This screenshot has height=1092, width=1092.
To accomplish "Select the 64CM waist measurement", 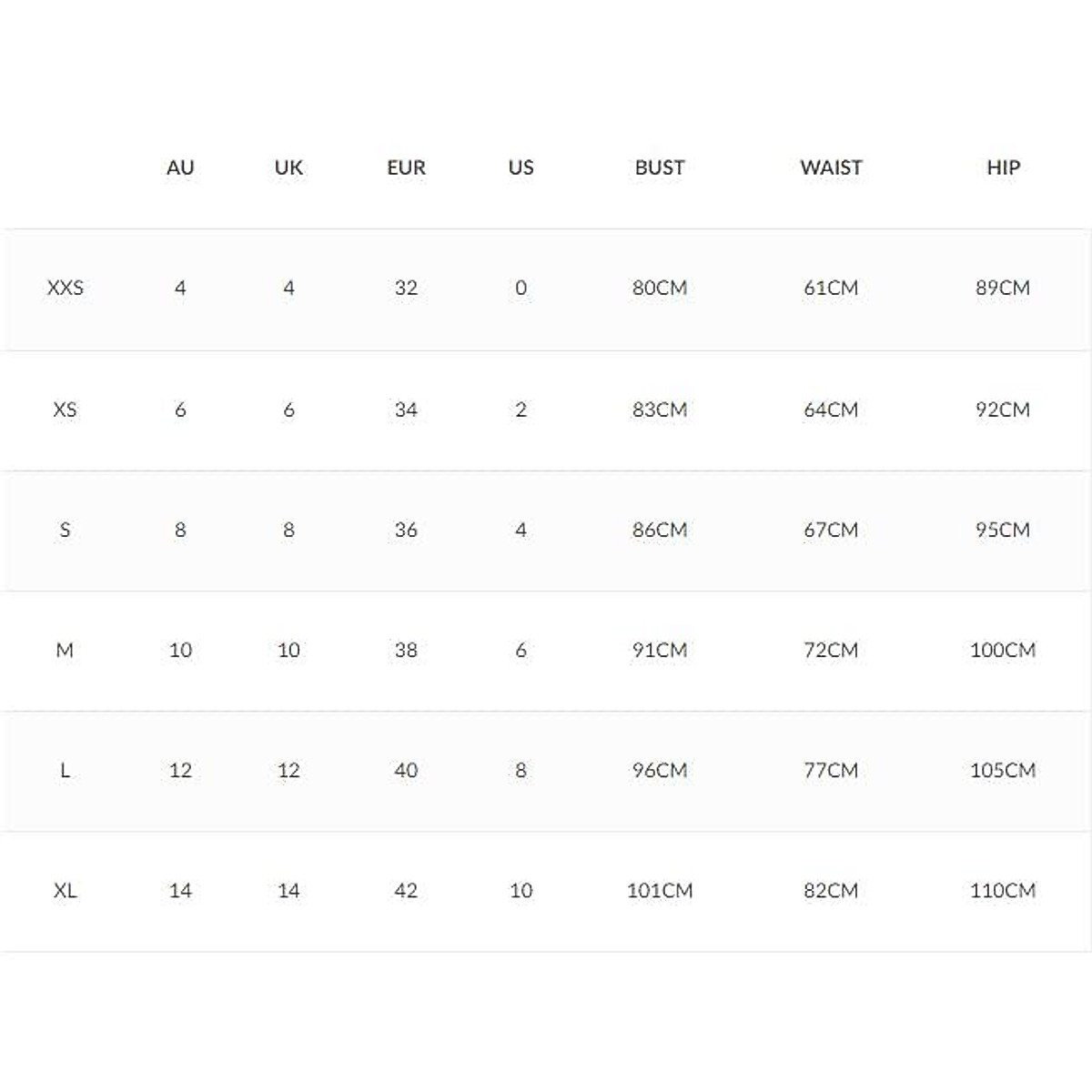I will (831, 409).
